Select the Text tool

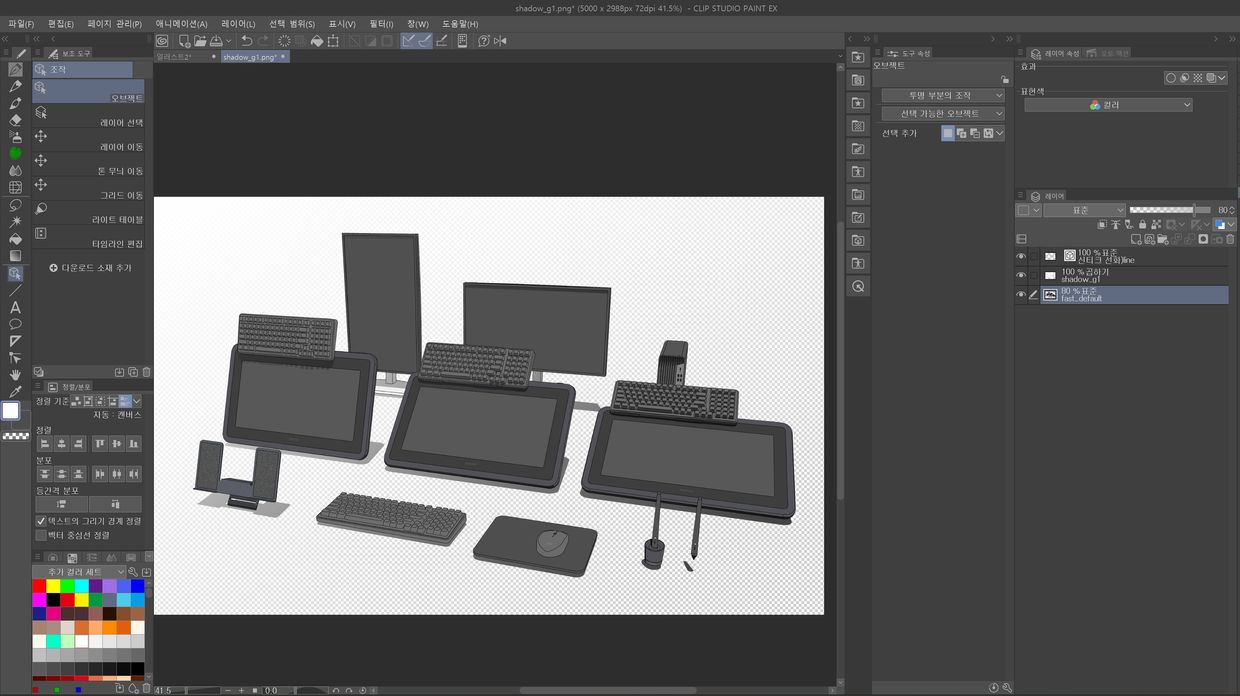point(15,307)
